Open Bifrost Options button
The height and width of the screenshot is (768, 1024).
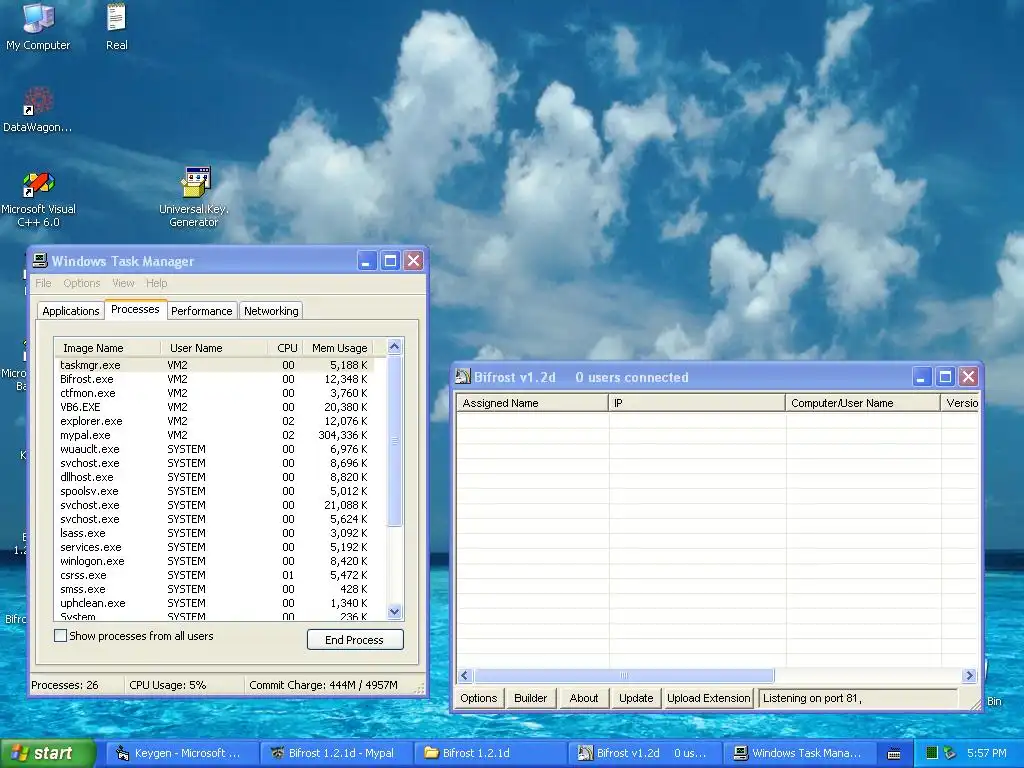[478, 697]
